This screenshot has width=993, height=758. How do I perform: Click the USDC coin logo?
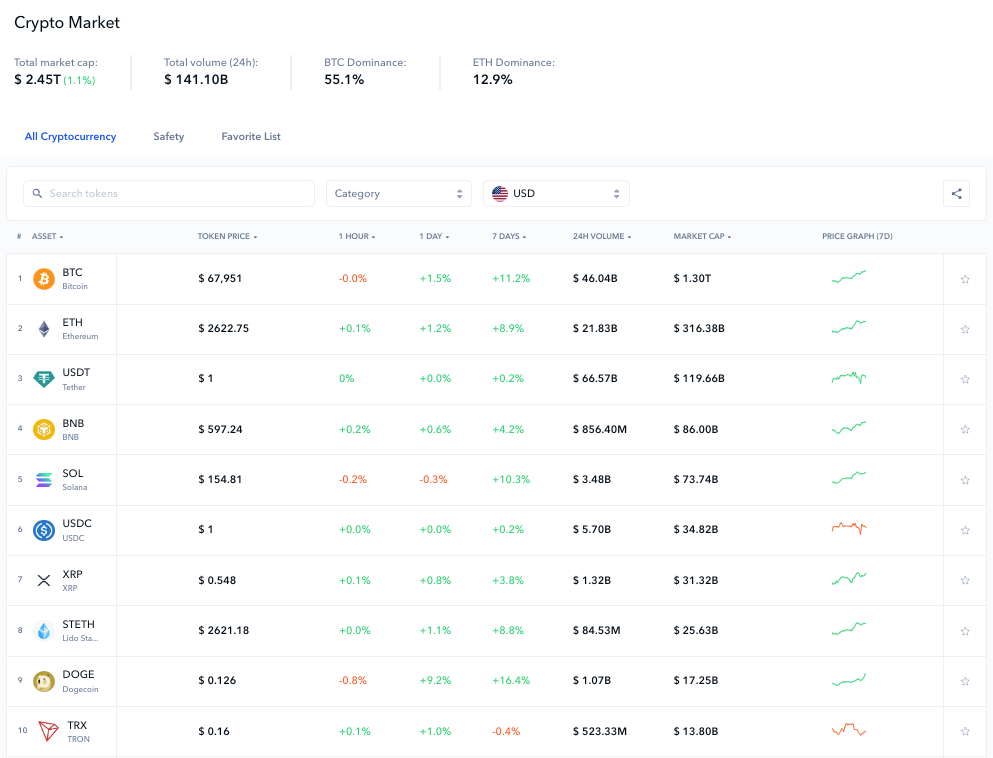44,530
